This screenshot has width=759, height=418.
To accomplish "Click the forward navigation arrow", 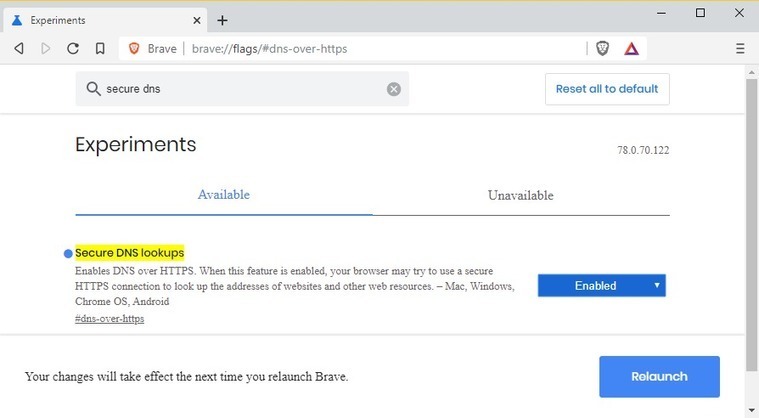I will 46,48.
